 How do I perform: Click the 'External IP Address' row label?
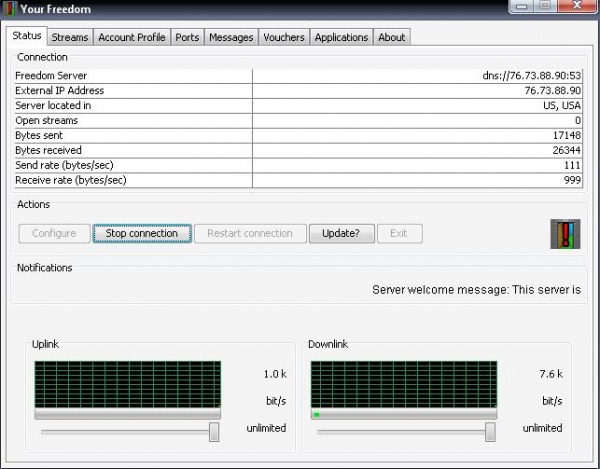[60, 91]
